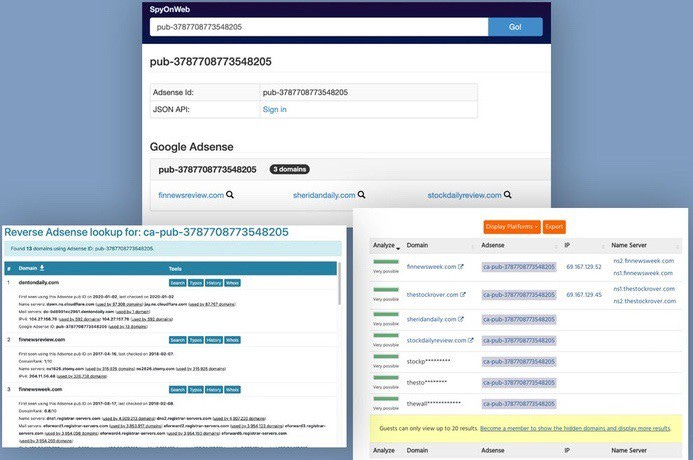Open stockdailyreview.com link in results table
The height and width of the screenshot is (460, 693).
[x=436, y=340]
